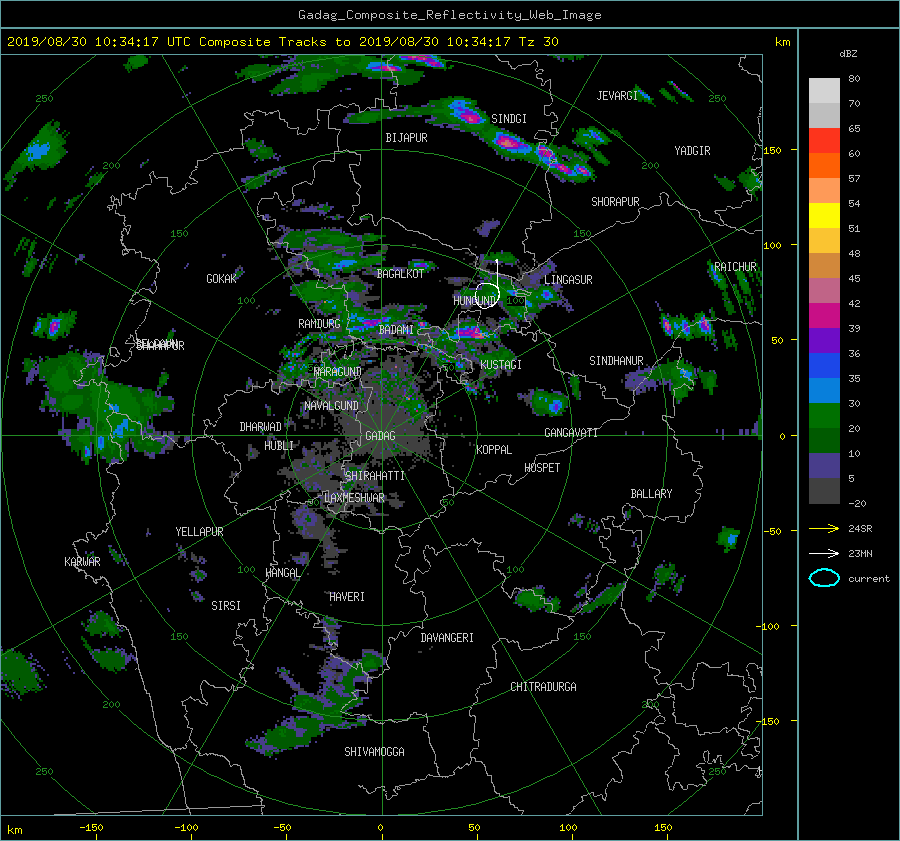Select the RAMDURG label
Screen dimensions: 900x841
[319, 324]
